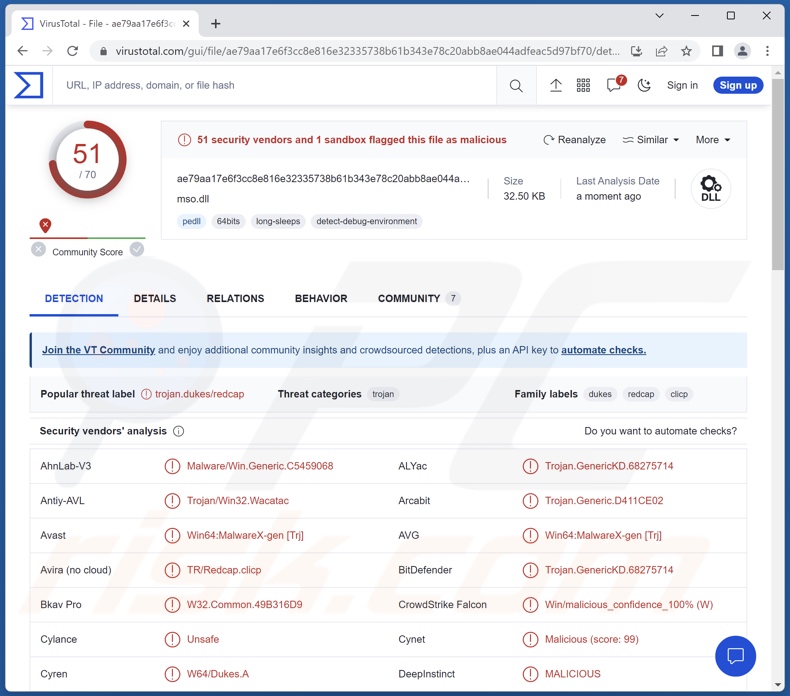Viewport: 790px width, 696px height.
Task: Click the redcap family label chip
Action: 641,394
